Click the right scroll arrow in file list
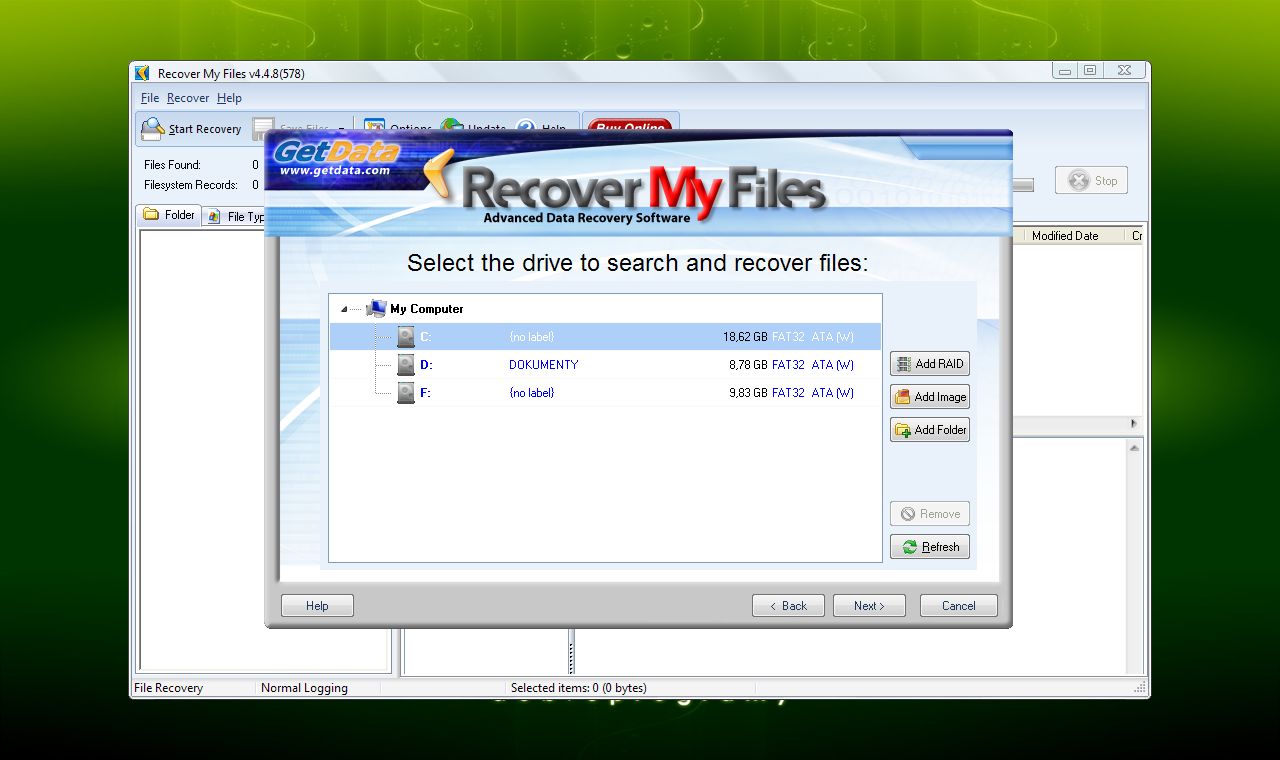Screen dimensions: 1280x760 click(x=1134, y=424)
